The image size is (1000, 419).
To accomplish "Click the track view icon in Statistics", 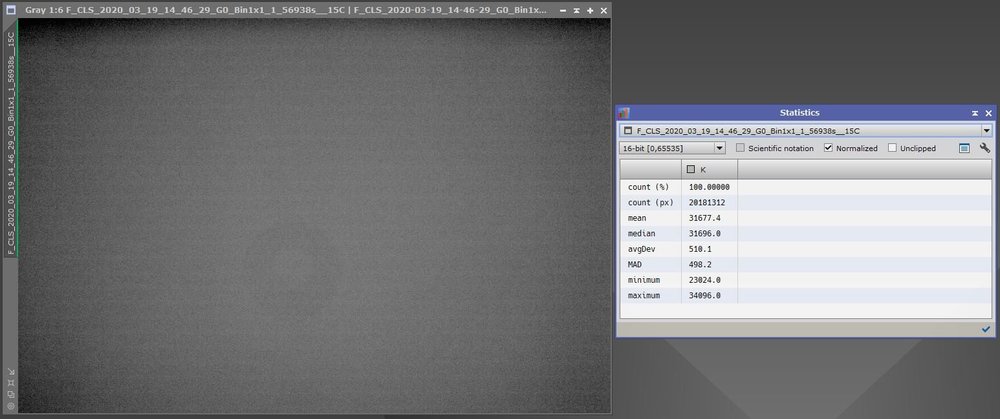I will pos(964,148).
